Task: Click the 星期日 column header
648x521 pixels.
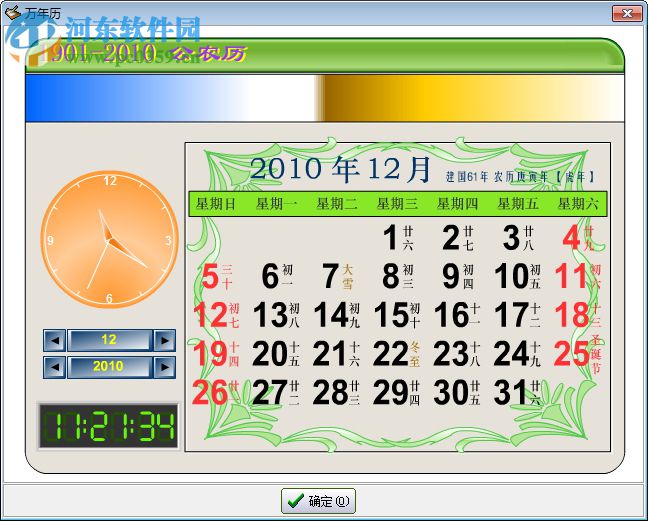Action: 216,204
